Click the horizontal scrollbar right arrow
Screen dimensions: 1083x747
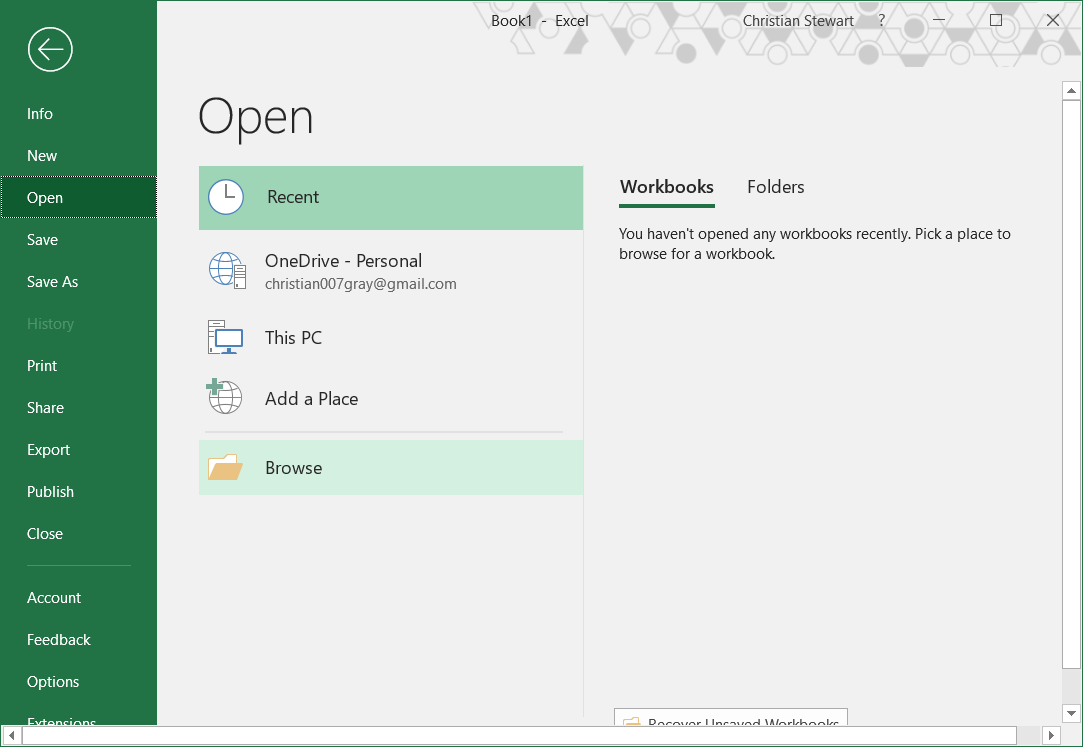pos(1051,736)
